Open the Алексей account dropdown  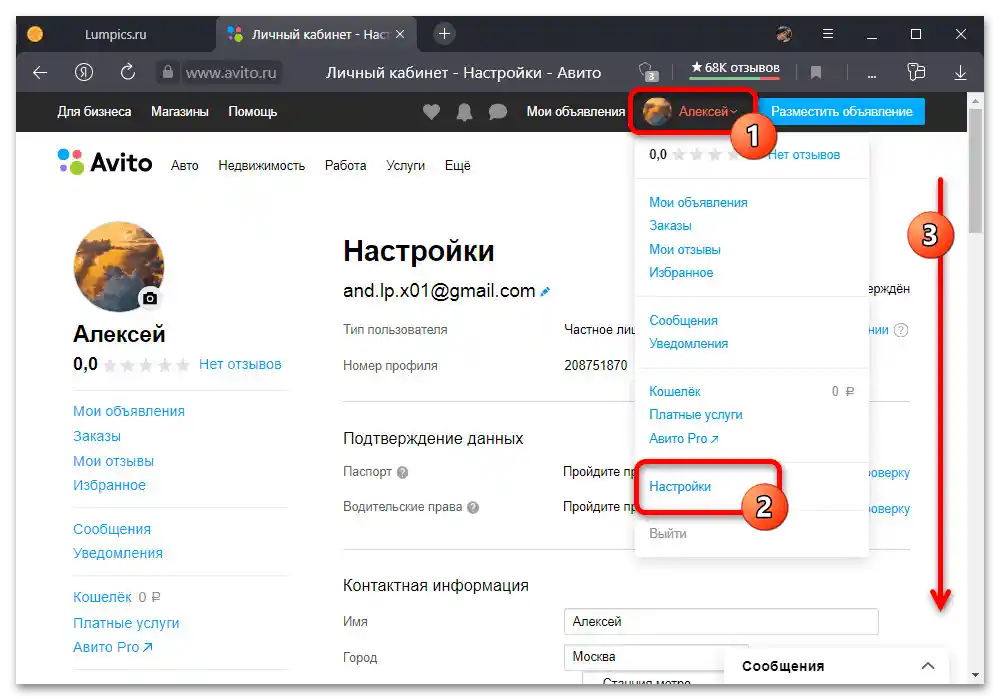pyautogui.click(x=692, y=112)
